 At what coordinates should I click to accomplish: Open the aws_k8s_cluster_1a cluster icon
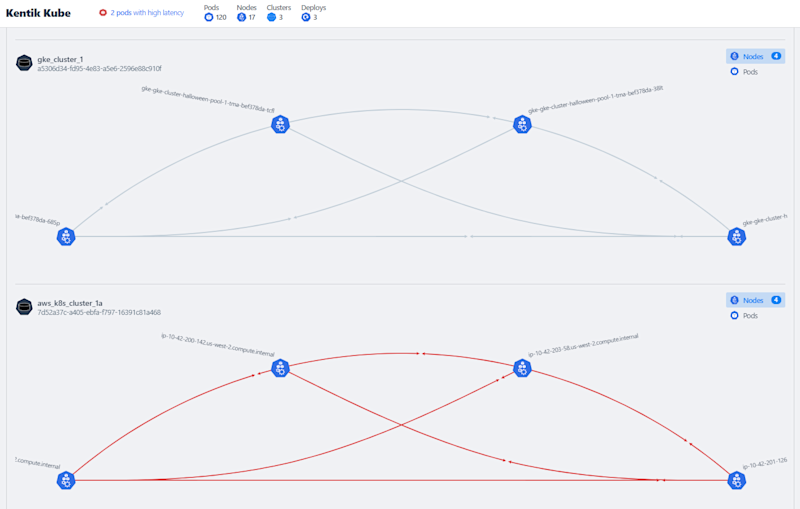point(24,307)
